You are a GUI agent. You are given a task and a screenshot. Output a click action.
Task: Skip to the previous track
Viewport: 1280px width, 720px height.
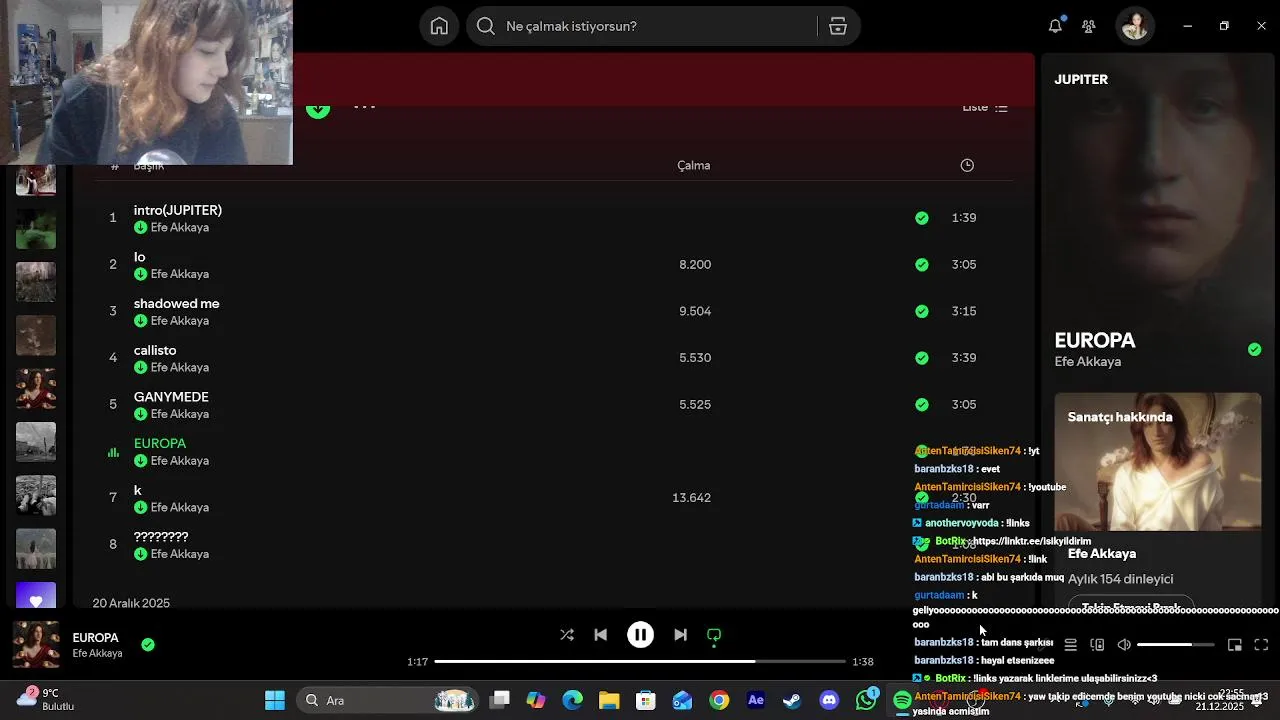pos(600,635)
